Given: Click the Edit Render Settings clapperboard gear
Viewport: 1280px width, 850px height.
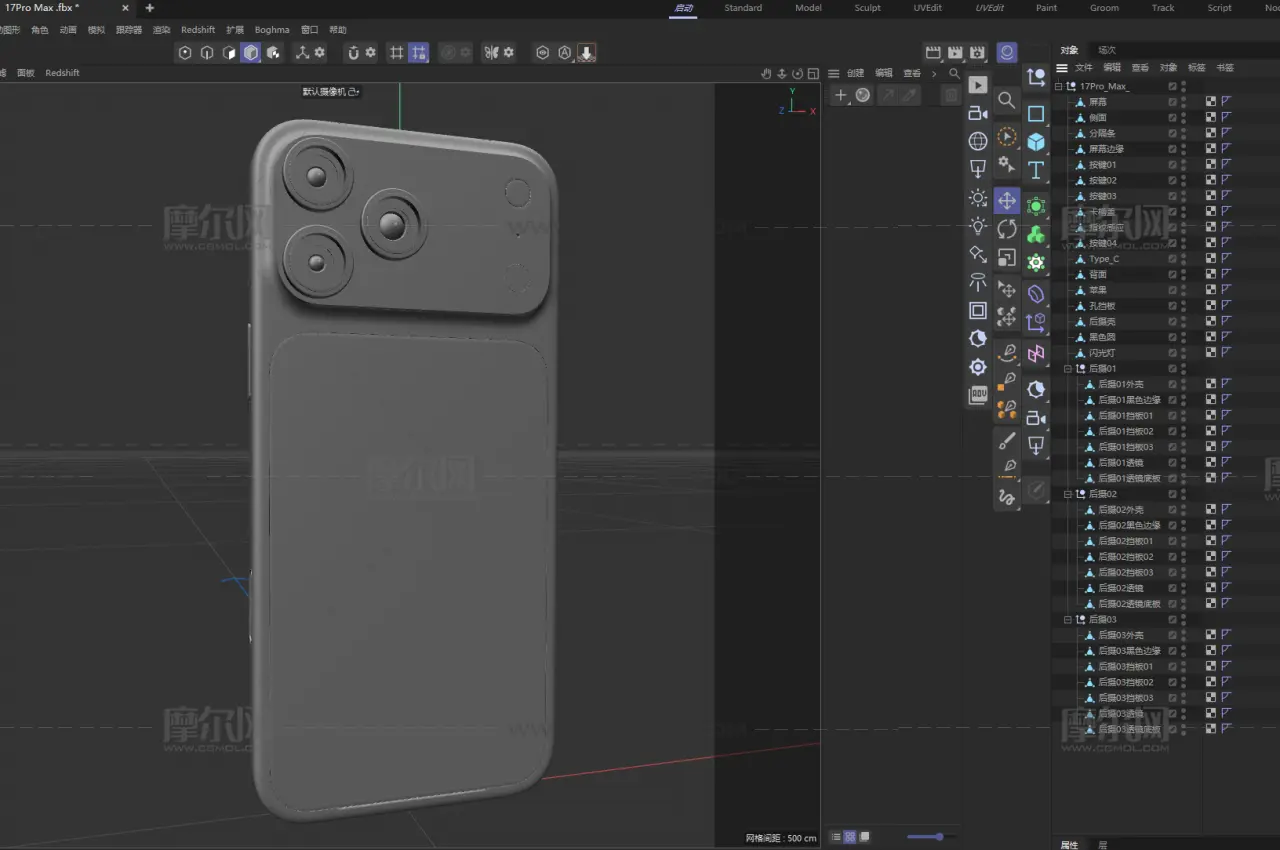Looking at the screenshot, I should [977, 52].
